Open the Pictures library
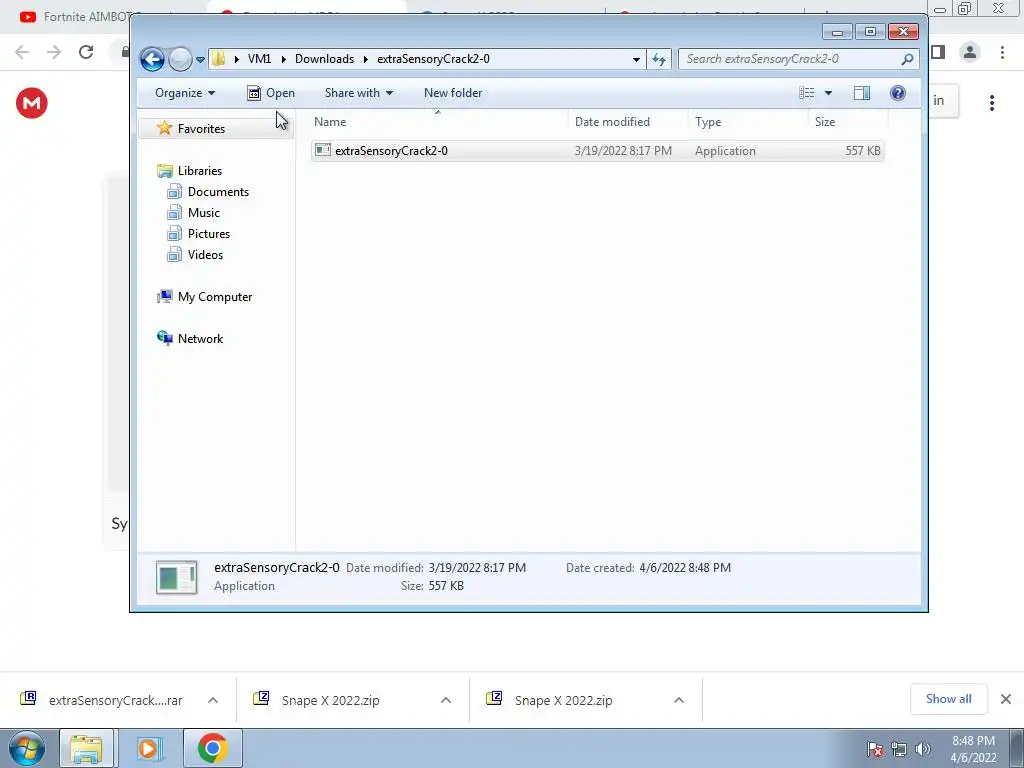 tap(199, 233)
